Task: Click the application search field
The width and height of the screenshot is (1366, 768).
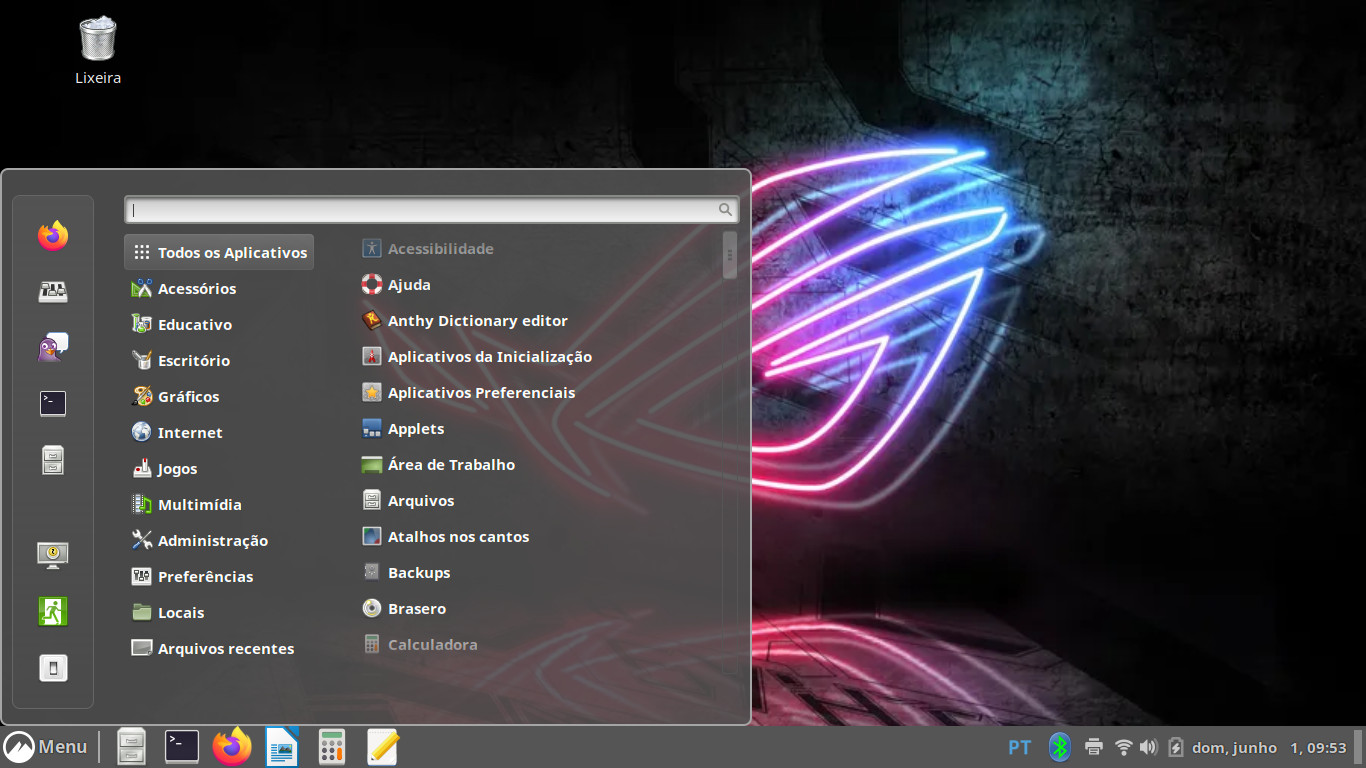Action: [425, 210]
